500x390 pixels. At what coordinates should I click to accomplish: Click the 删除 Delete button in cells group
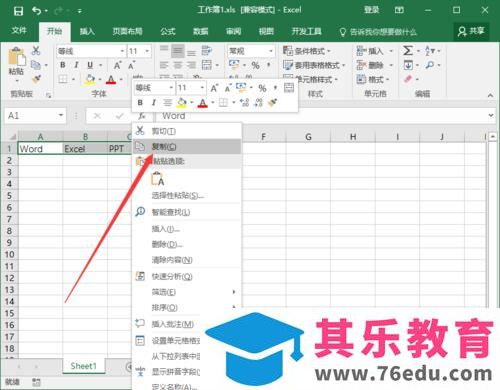tap(375, 65)
